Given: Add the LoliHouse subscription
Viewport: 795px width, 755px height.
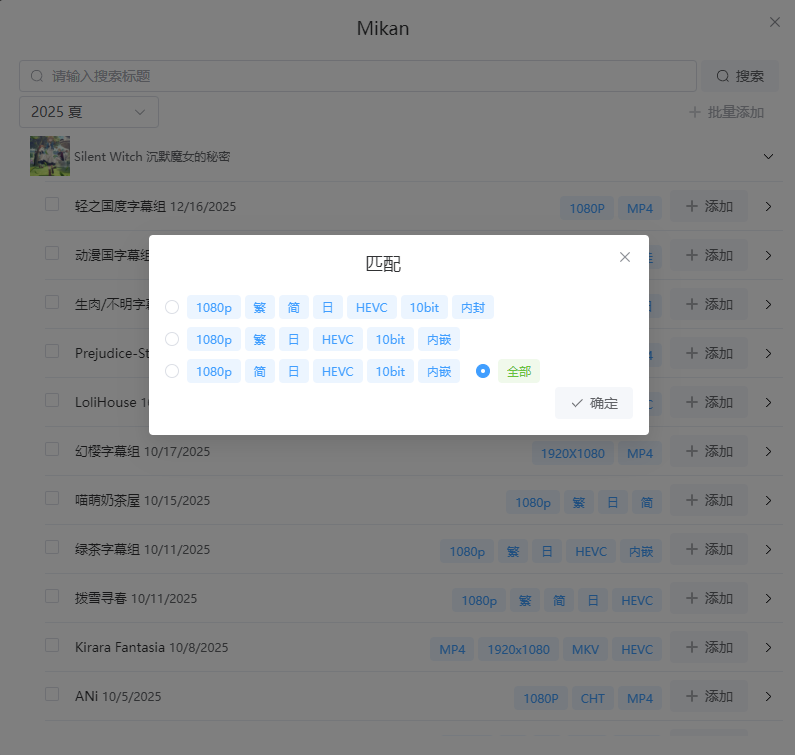Looking at the screenshot, I should [709, 402].
